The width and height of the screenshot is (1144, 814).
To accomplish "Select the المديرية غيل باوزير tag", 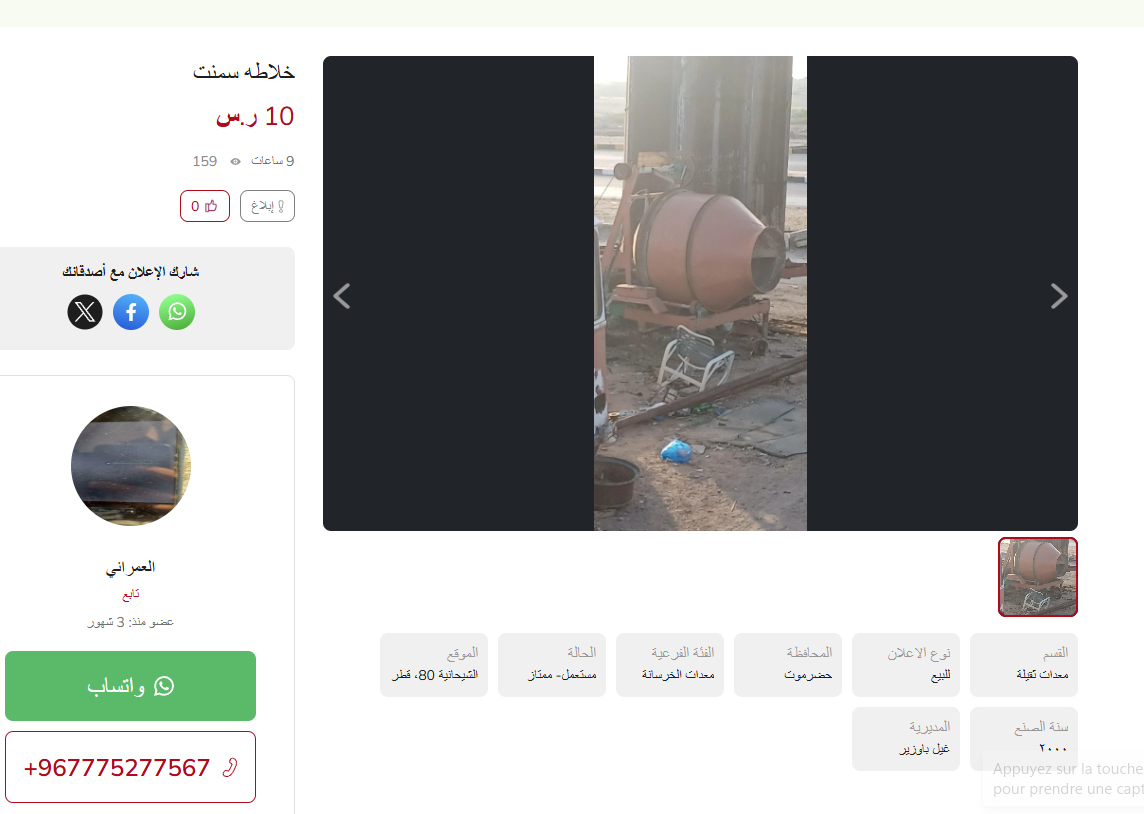I will click(906, 739).
